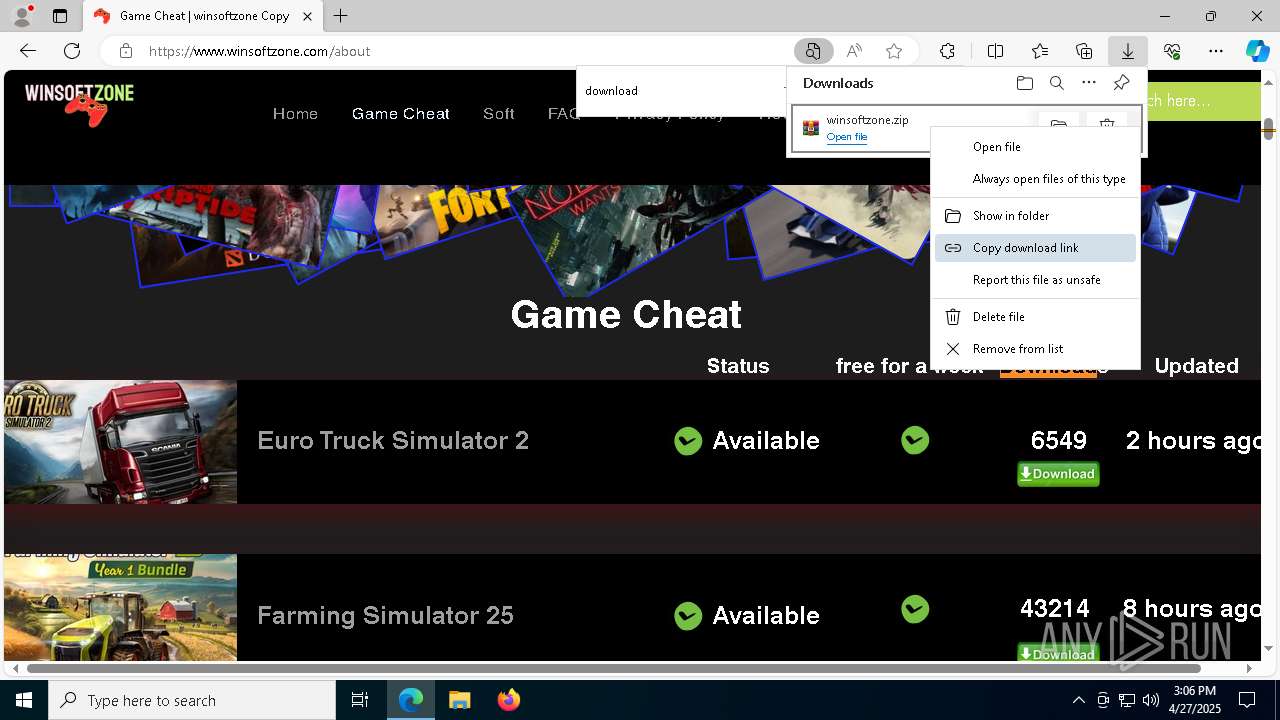Open the Favorites list icon
Image resolution: width=1280 pixels, height=720 pixels.
(x=1040, y=51)
